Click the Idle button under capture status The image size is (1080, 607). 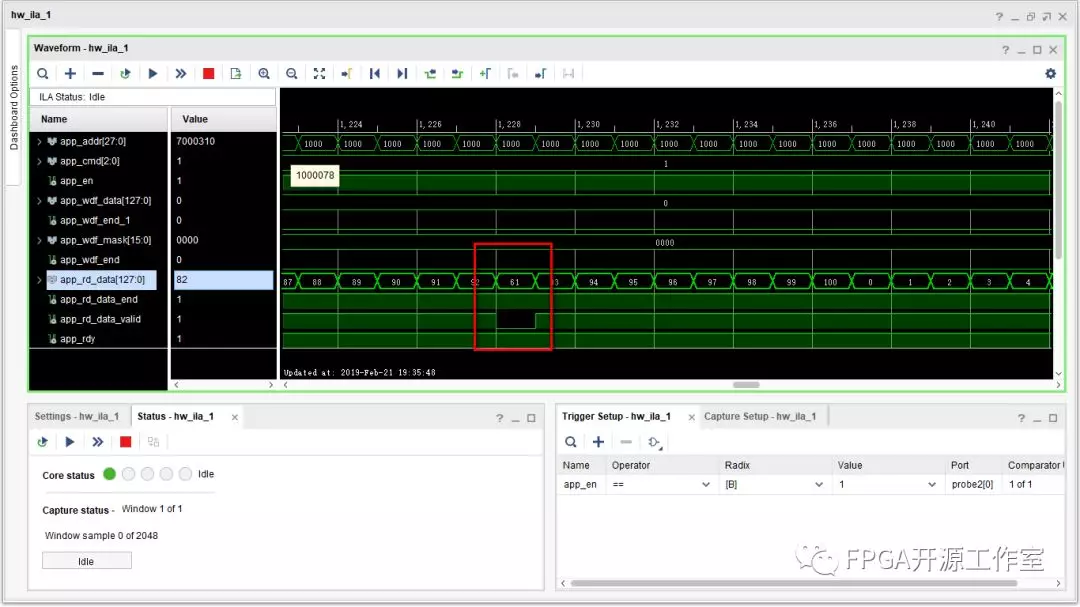point(86,561)
